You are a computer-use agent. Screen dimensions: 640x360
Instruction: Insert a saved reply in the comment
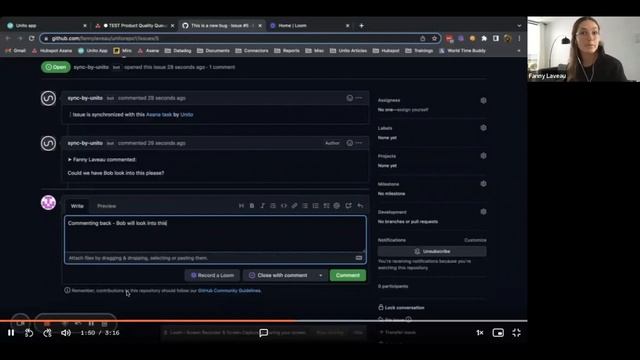pos(360,206)
